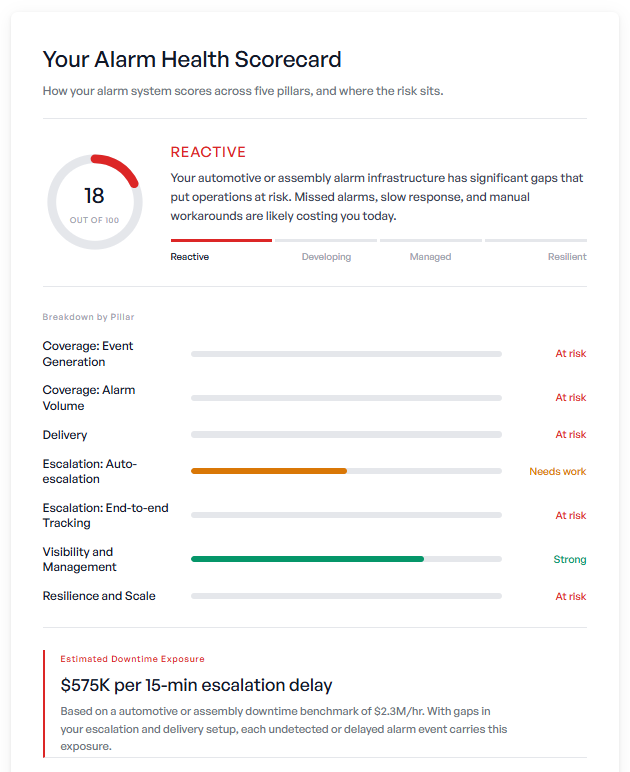This screenshot has width=630, height=772.
Task: Select the Developing maturity stage label
Action: tap(326, 257)
